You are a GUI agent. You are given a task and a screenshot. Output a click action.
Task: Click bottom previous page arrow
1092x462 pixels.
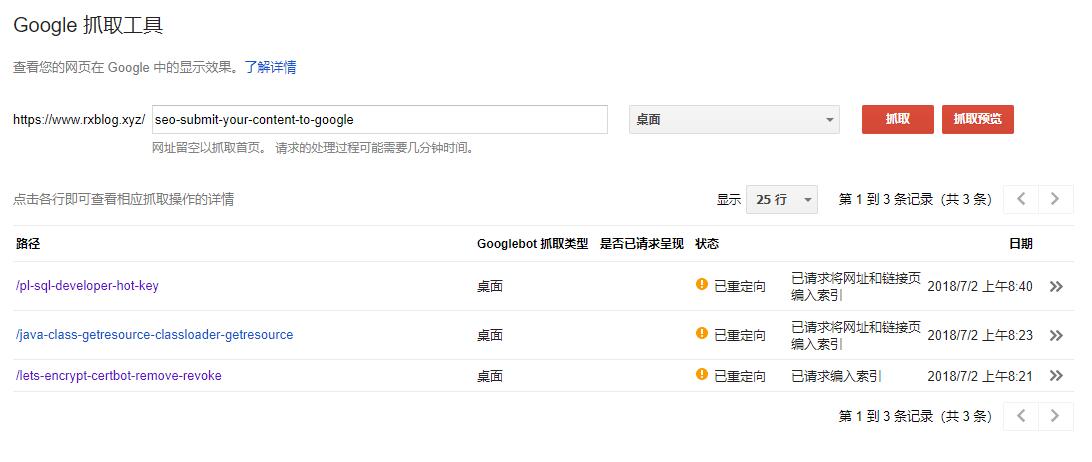[1021, 416]
